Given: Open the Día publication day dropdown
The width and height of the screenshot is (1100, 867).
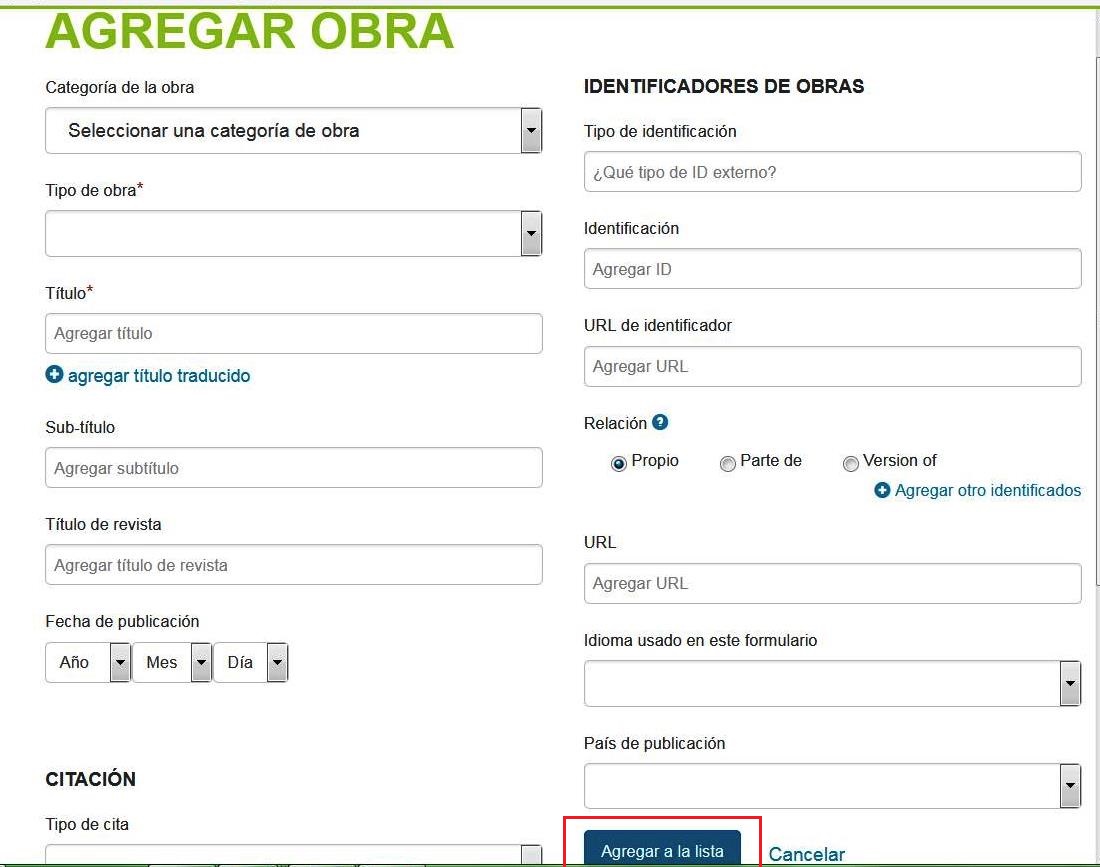Looking at the screenshot, I should click(250, 662).
